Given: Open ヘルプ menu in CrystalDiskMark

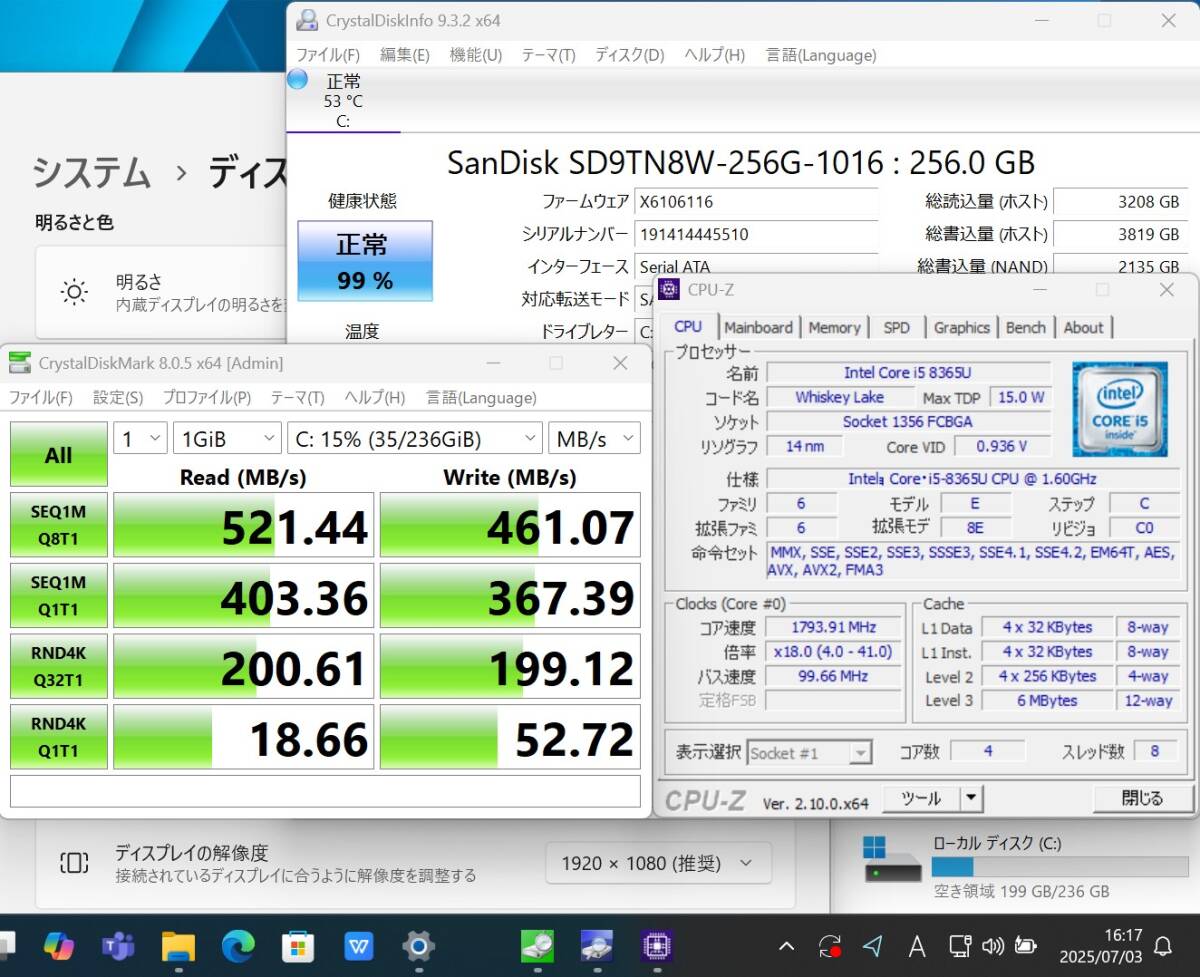Looking at the screenshot, I should 374,398.
